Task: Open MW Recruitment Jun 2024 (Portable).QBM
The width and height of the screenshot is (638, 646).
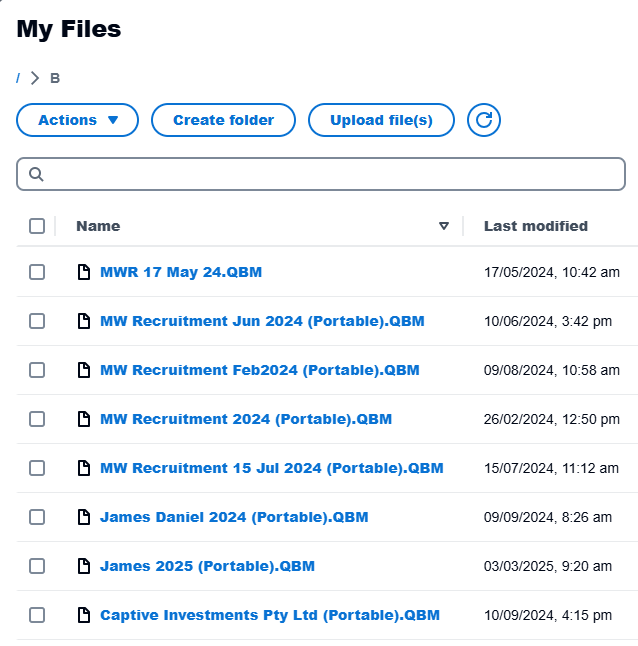Action: 262,321
